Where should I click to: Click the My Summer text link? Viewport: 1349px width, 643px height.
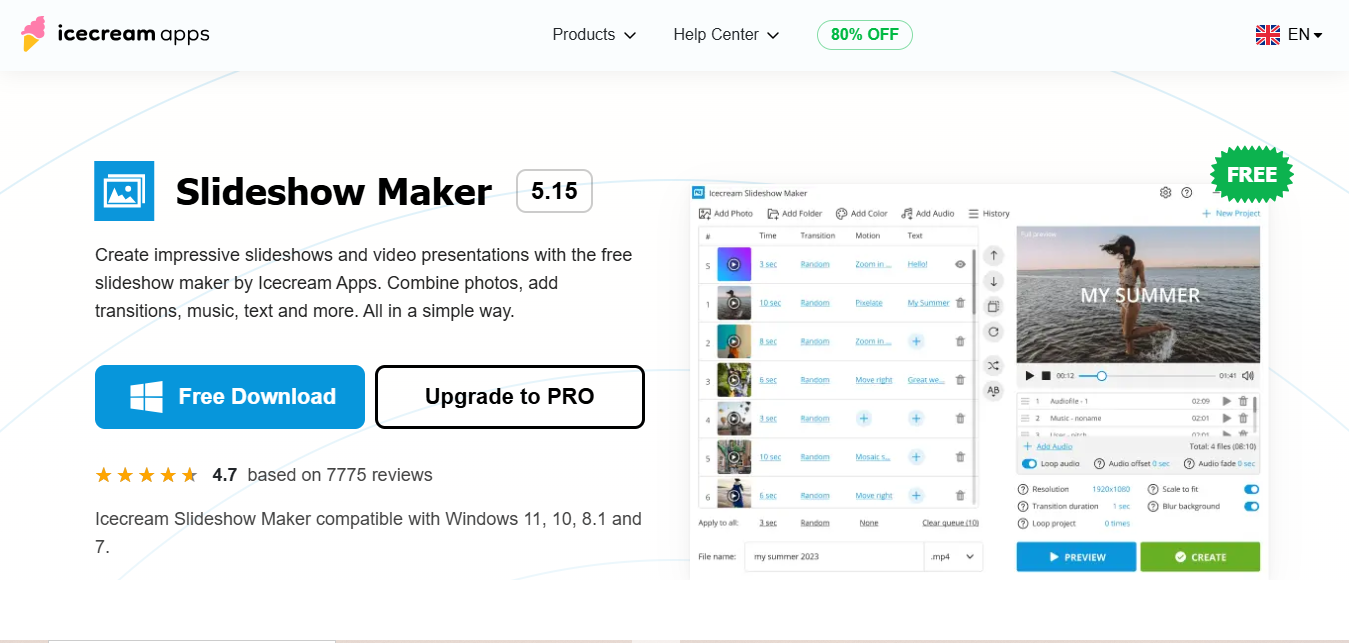click(x=928, y=303)
